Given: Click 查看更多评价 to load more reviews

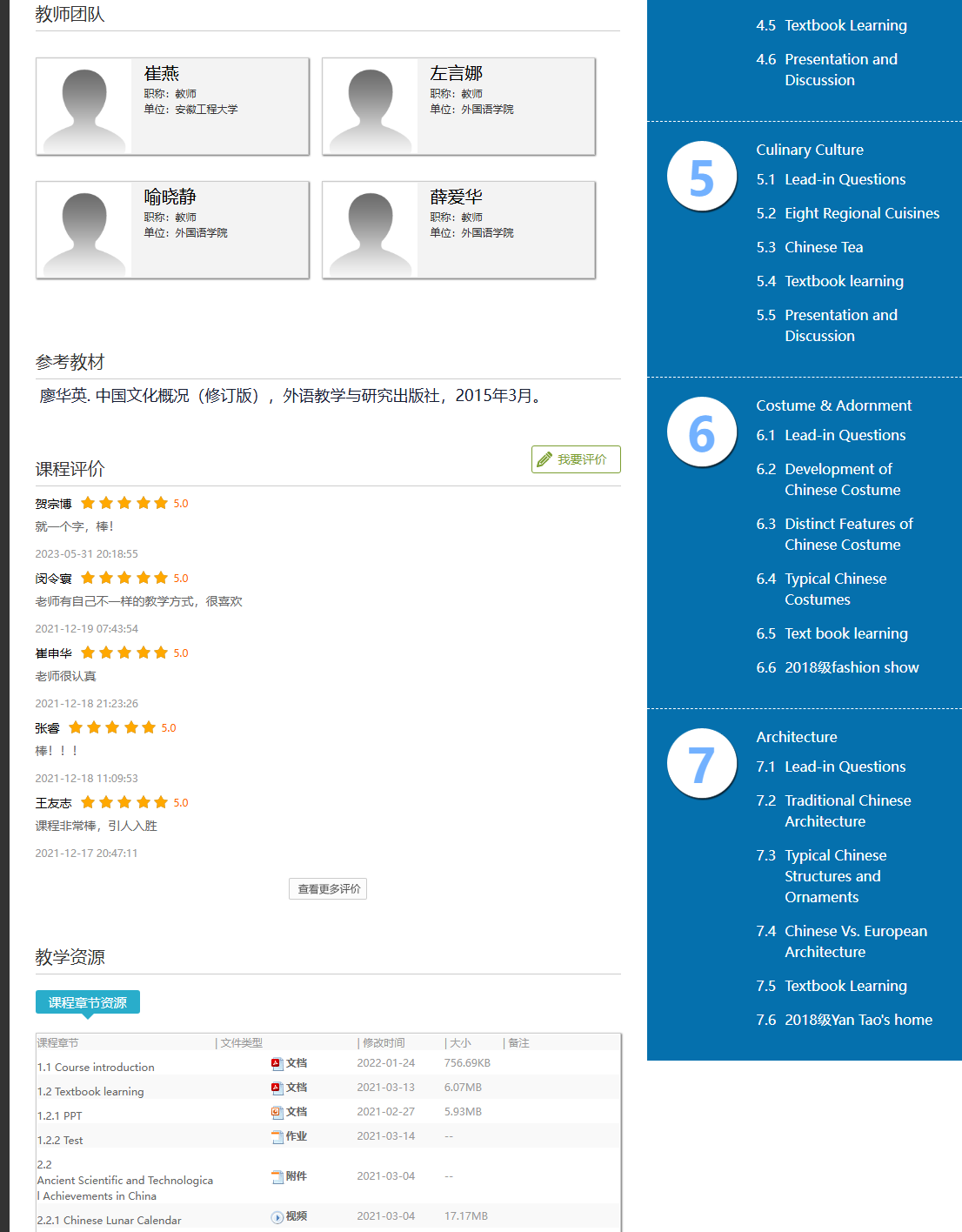Looking at the screenshot, I should tap(328, 888).
